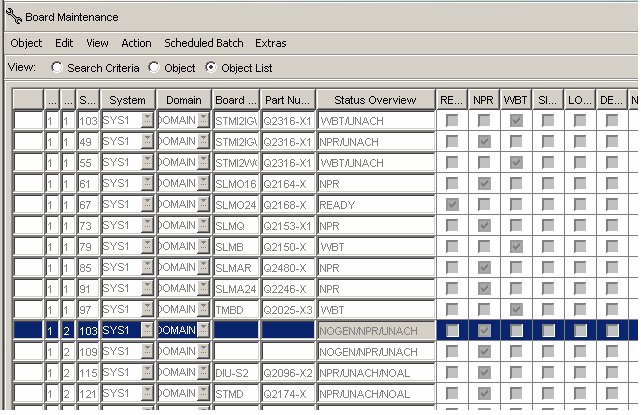This screenshot has width=641, height=415.
Task: Toggle NPR checkbox in the STMD row
Action: coord(484,393)
